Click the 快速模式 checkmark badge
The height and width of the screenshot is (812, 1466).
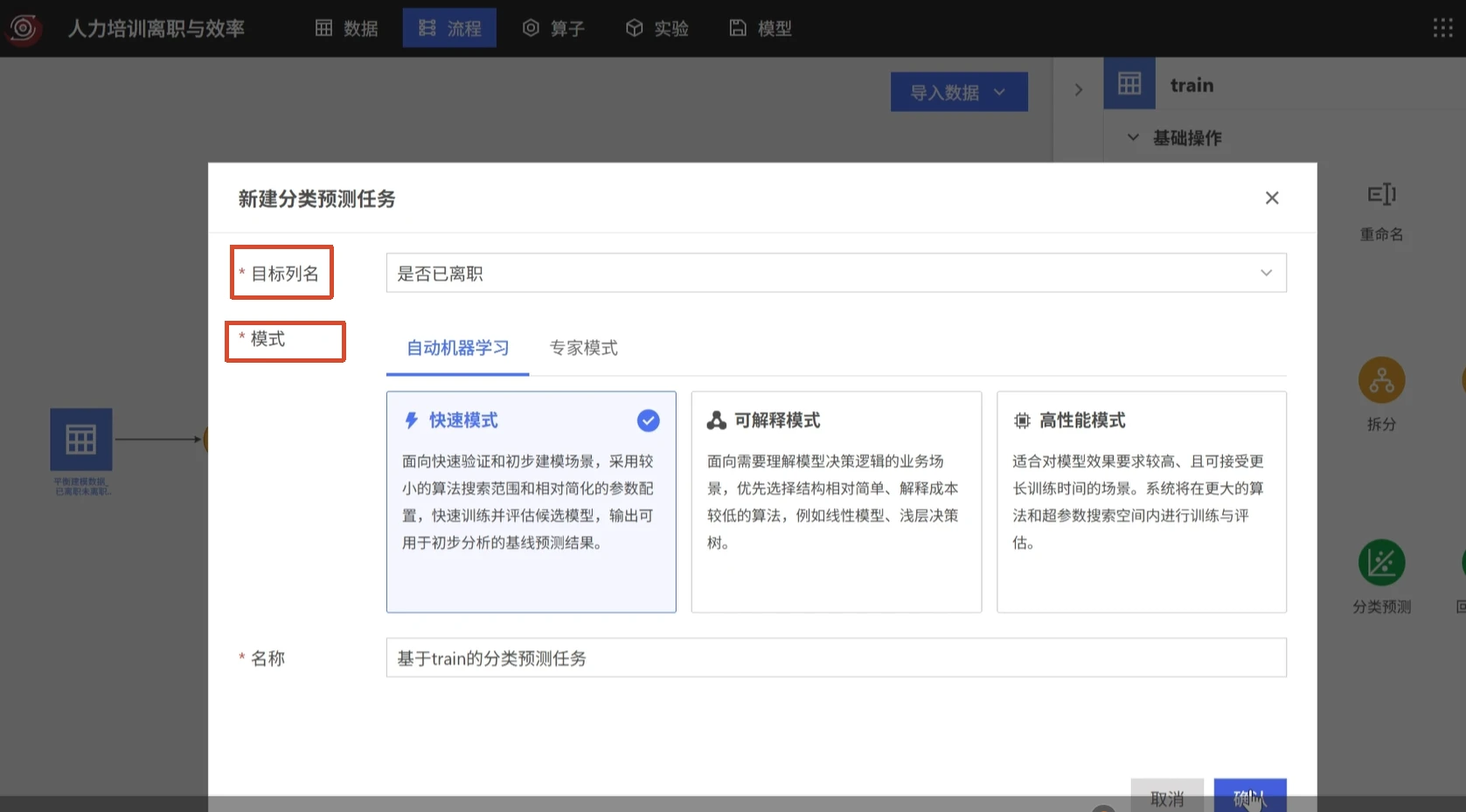(x=648, y=420)
